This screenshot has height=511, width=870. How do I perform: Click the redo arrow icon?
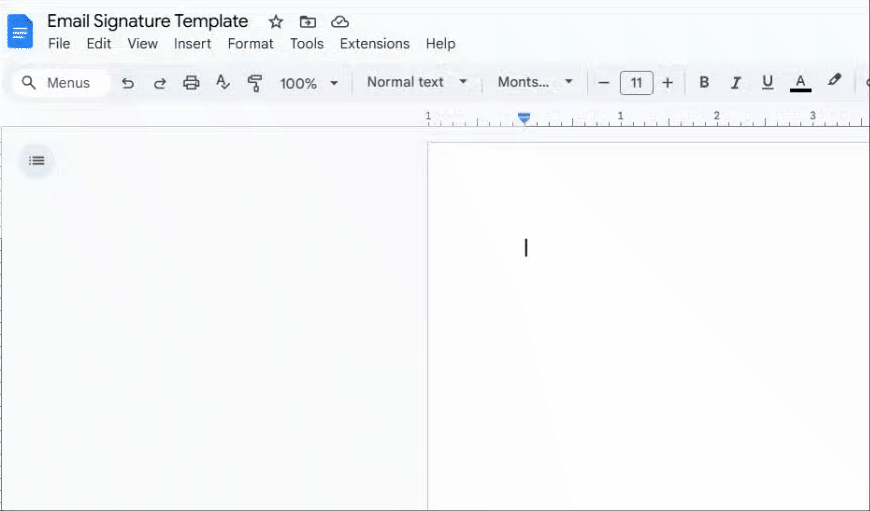tap(160, 83)
